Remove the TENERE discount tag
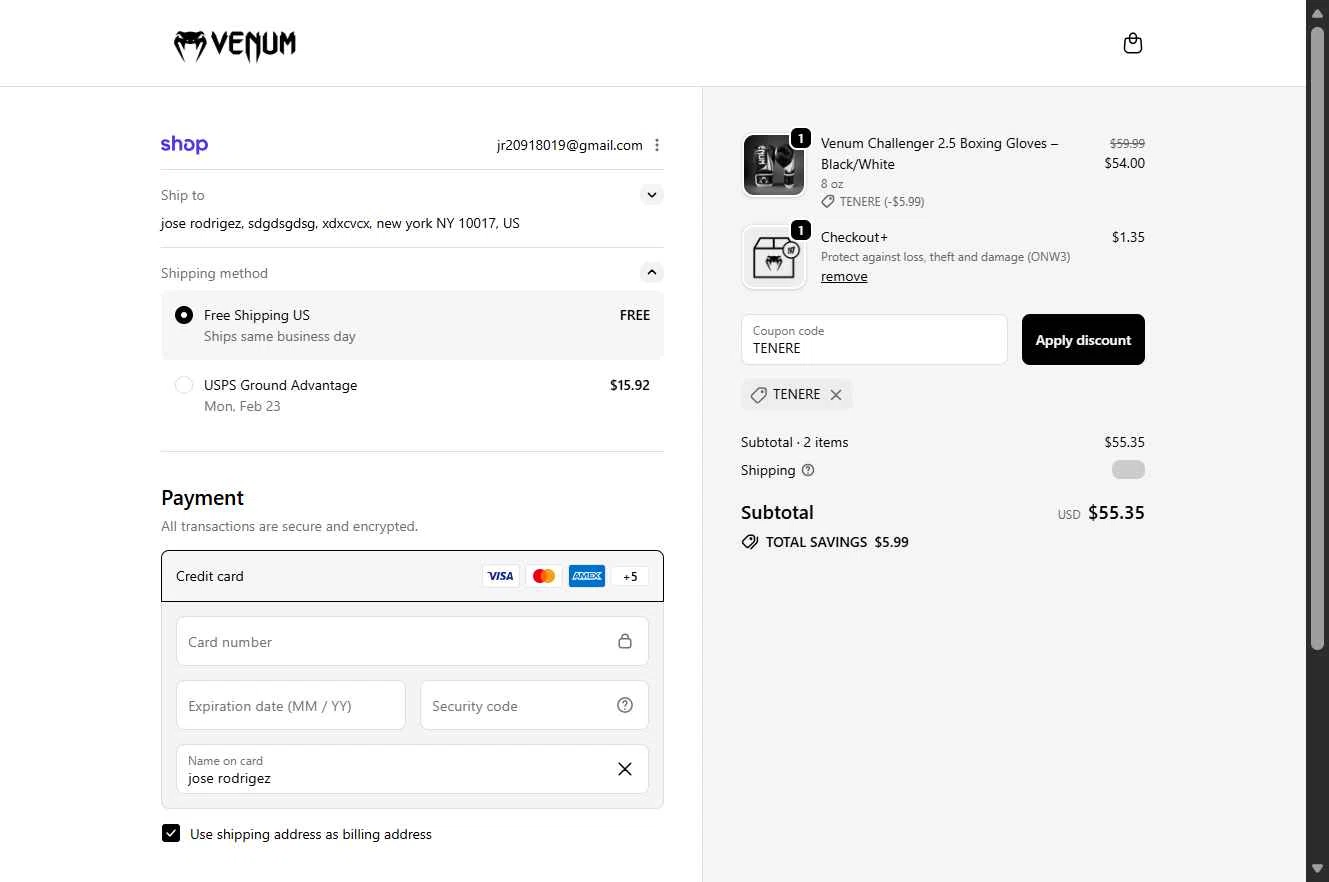Viewport: 1329px width, 882px height. pos(836,395)
